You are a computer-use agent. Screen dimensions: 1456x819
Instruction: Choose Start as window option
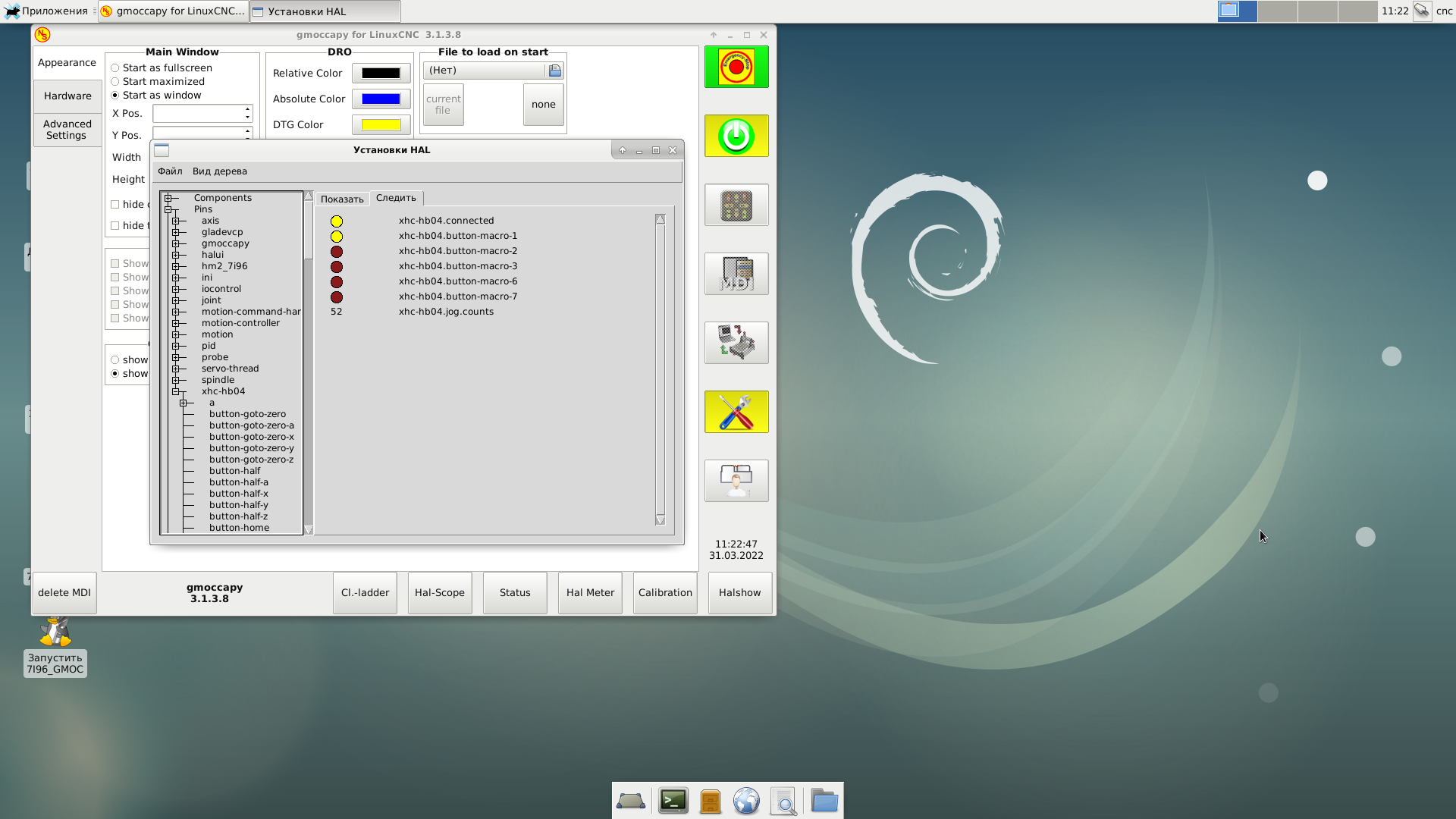[x=115, y=96]
